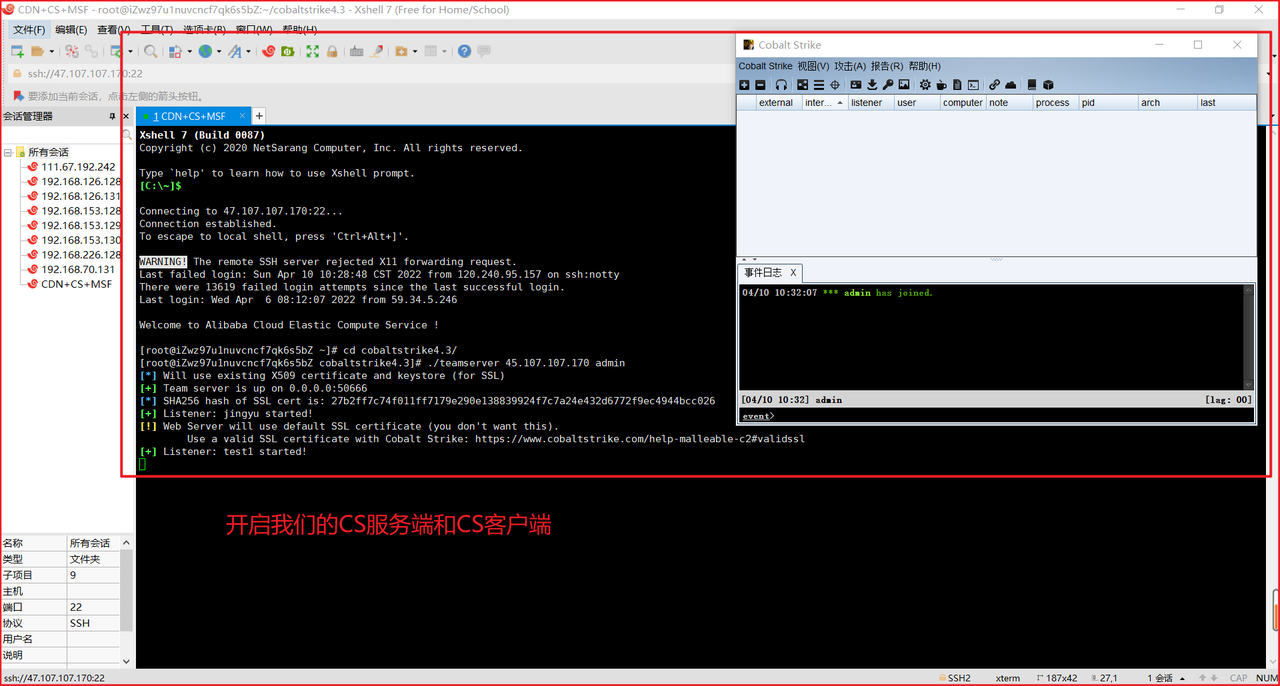
Task: Open keystrokes key icon in Cobalt Strike
Action: tap(888, 85)
